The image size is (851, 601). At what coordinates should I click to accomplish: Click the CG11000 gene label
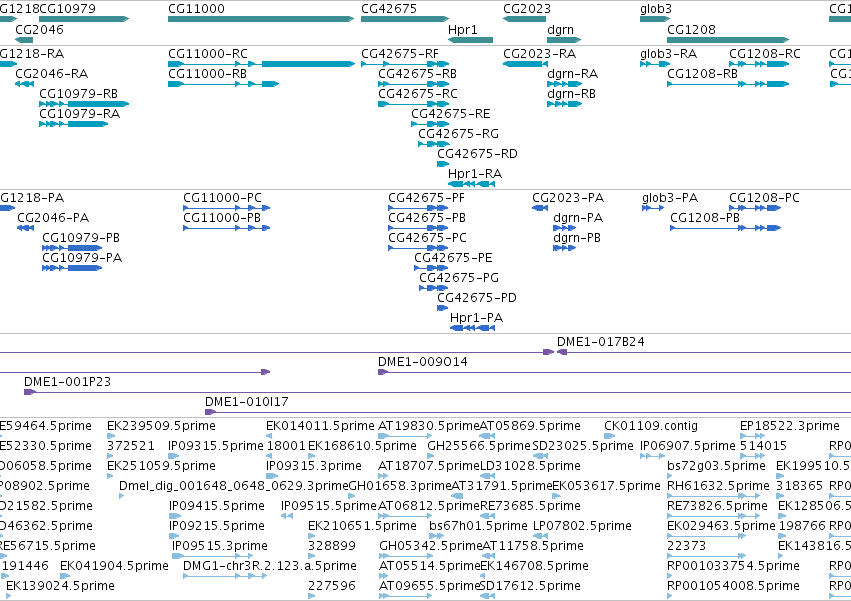click(x=196, y=9)
